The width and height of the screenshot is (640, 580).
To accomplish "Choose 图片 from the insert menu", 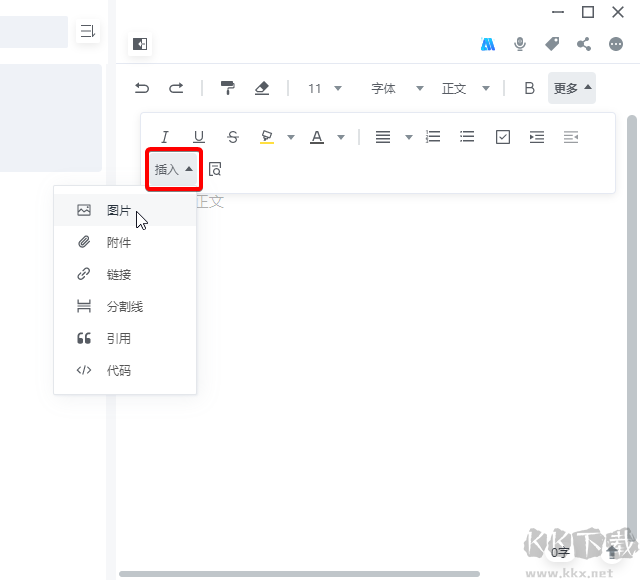I will click(x=118, y=211).
